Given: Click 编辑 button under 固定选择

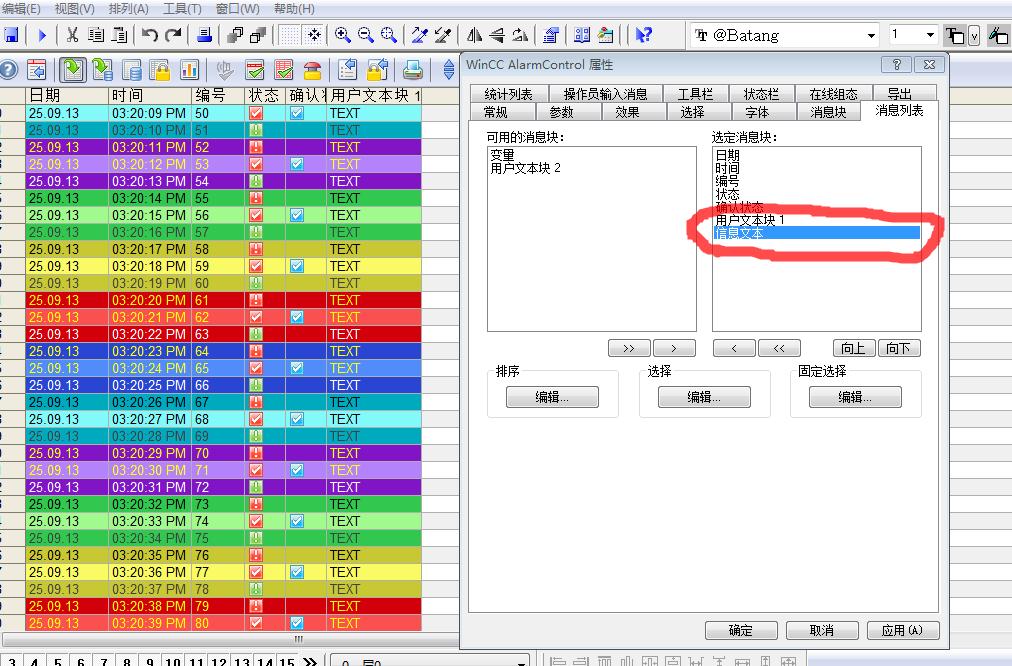Looking at the screenshot, I should pyautogui.click(x=855, y=397).
